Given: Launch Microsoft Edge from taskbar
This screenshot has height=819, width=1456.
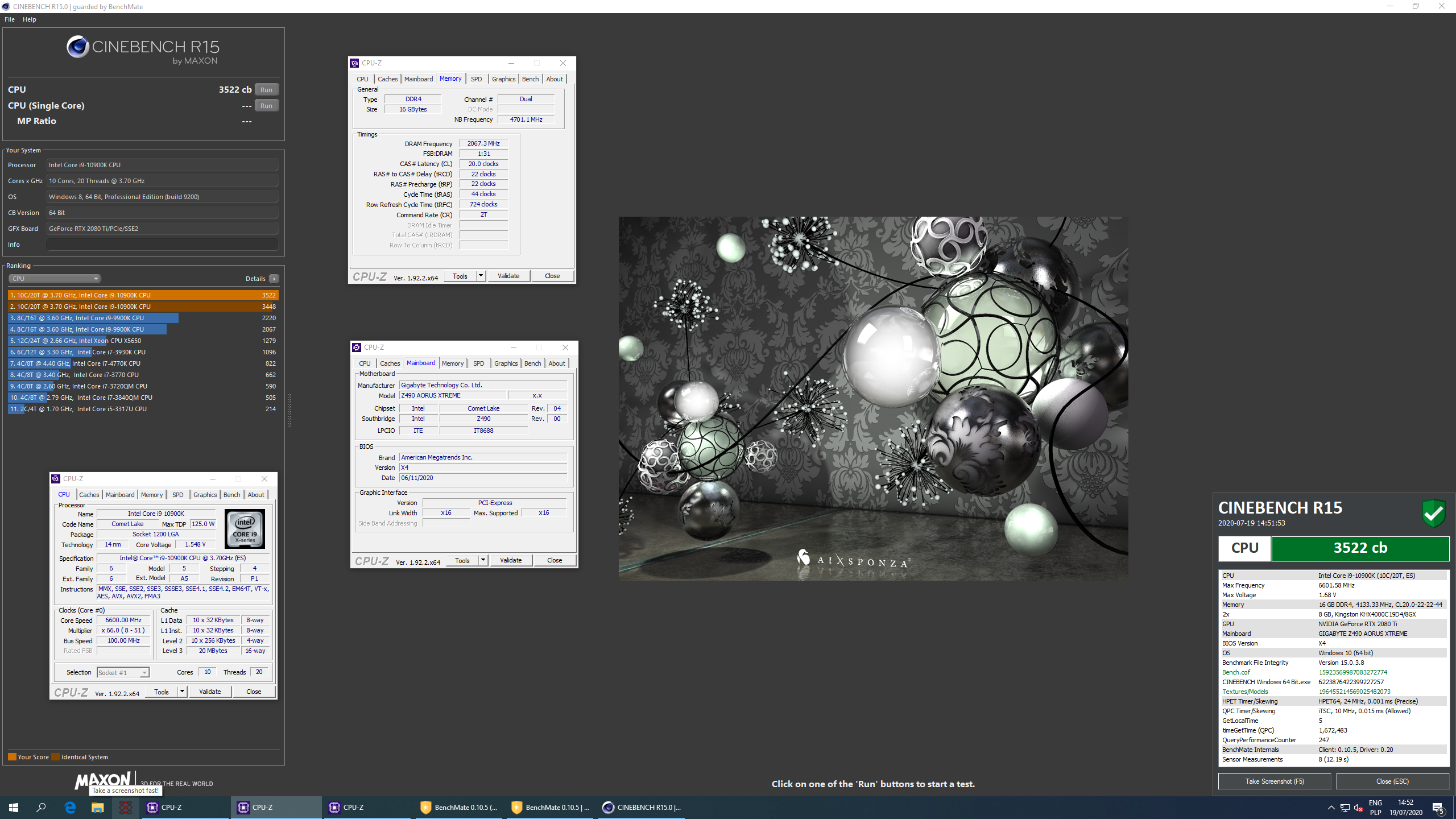Looking at the screenshot, I should click(70, 807).
